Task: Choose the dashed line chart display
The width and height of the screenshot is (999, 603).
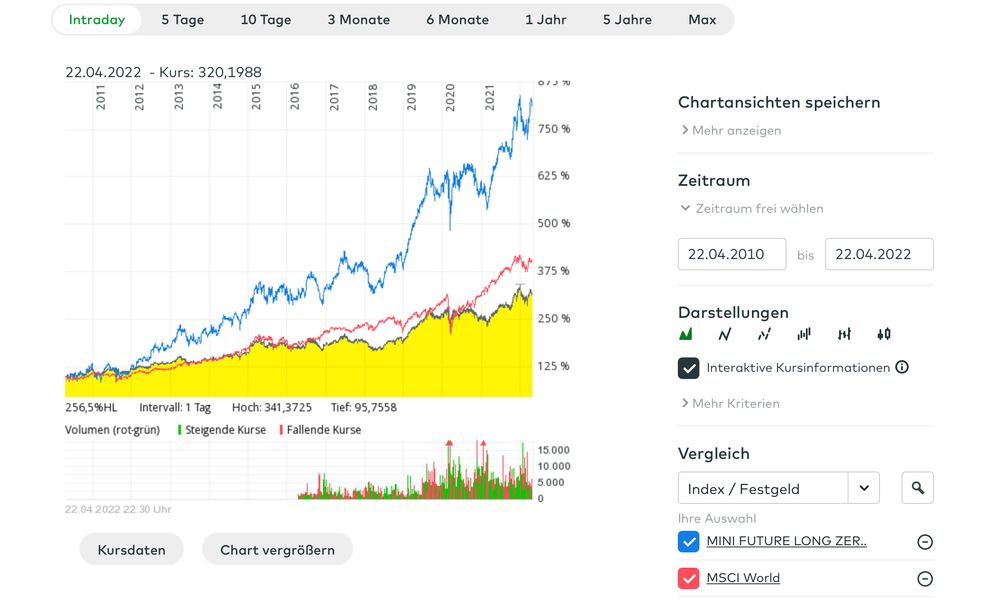Action: click(765, 334)
